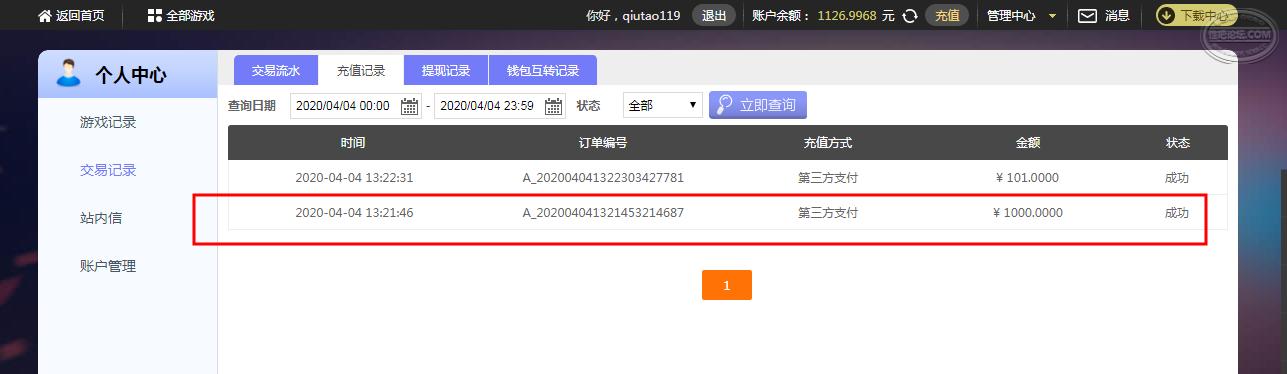Click 第三方支付 in the ¥1000 row
The height and width of the screenshot is (374, 1287).
(x=828, y=213)
